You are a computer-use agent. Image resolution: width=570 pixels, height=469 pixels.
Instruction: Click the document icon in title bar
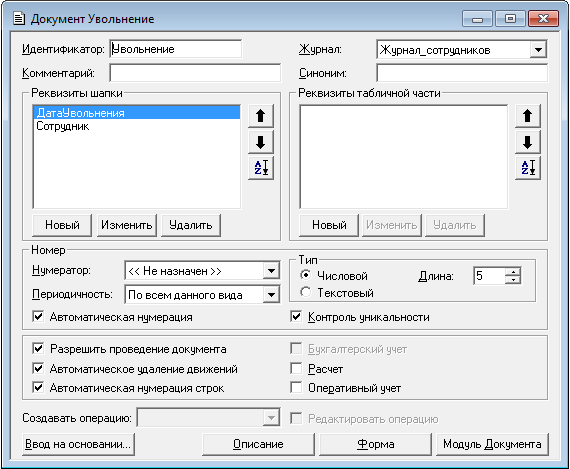pos(19,19)
